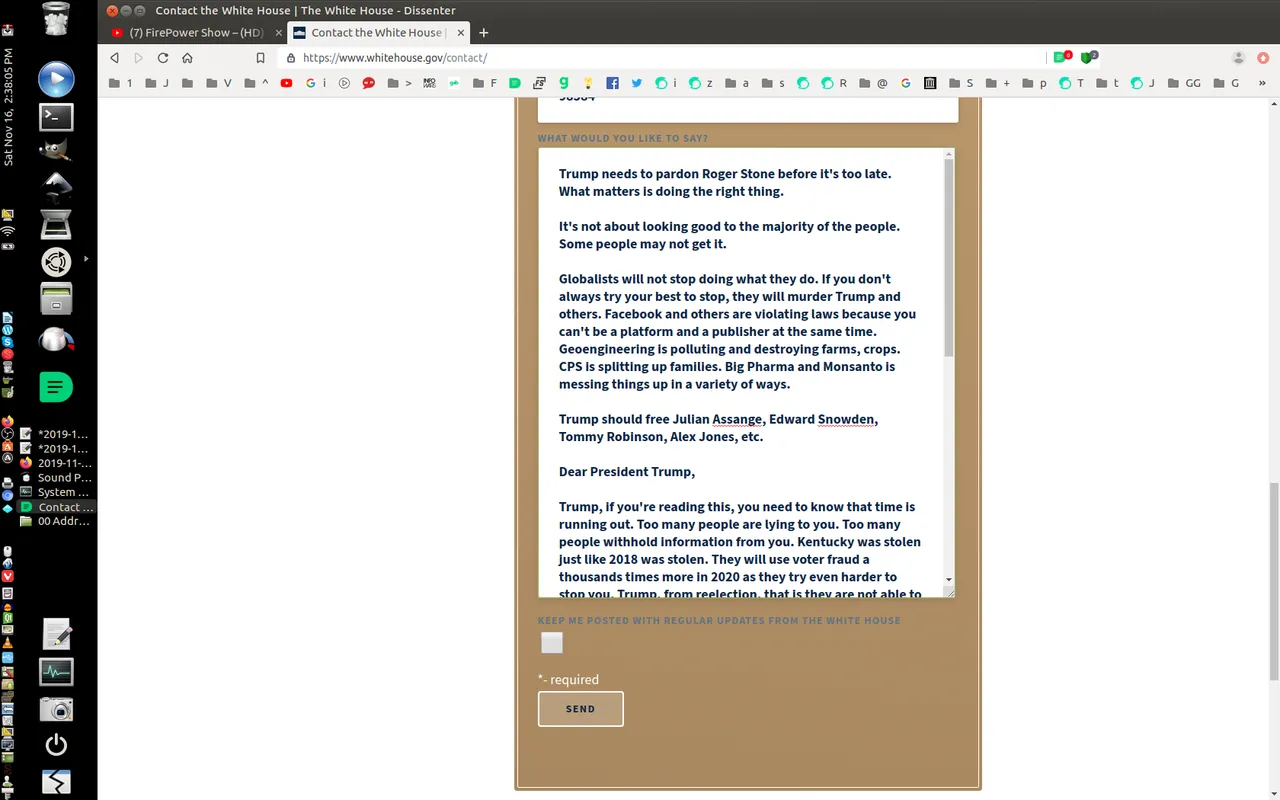The width and height of the screenshot is (1280, 800).
Task: Expand the dock arrow beside Ubuntu icon
Action: click(86, 259)
